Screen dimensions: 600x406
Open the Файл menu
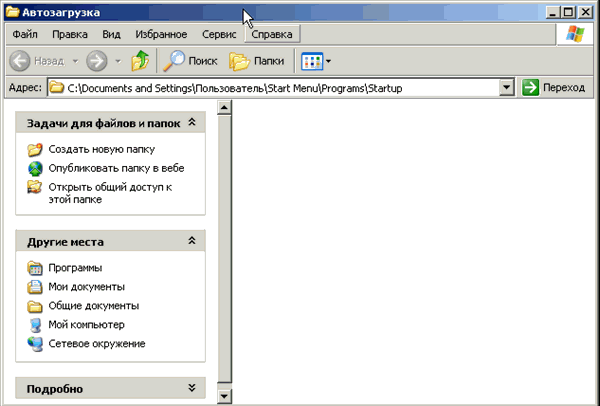pos(25,34)
